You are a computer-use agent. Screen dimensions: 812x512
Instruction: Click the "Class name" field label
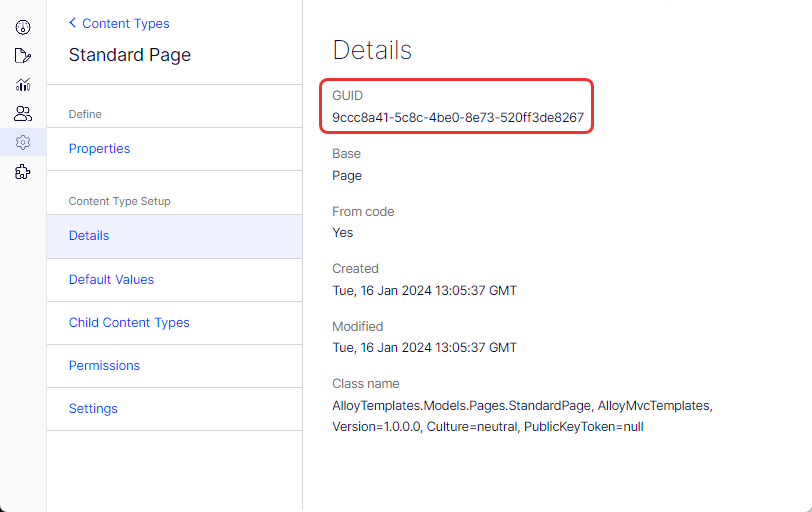point(366,384)
